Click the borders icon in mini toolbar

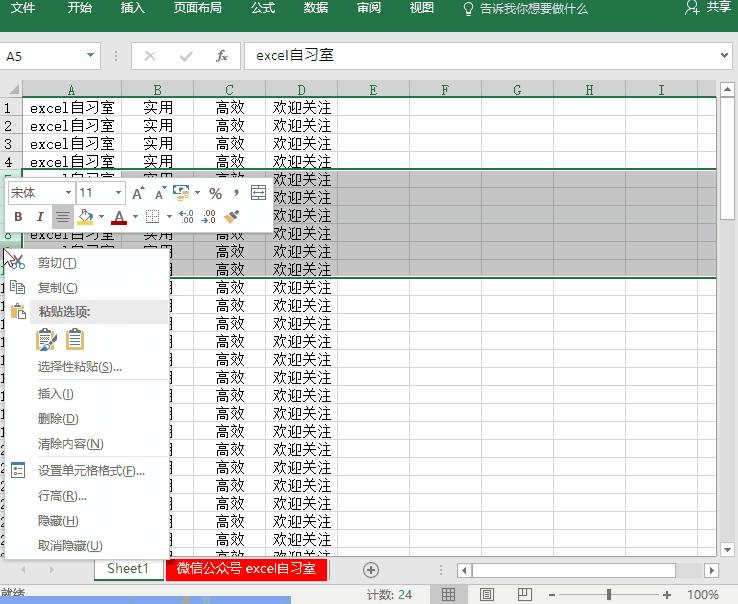pyautogui.click(x=152, y=217)
